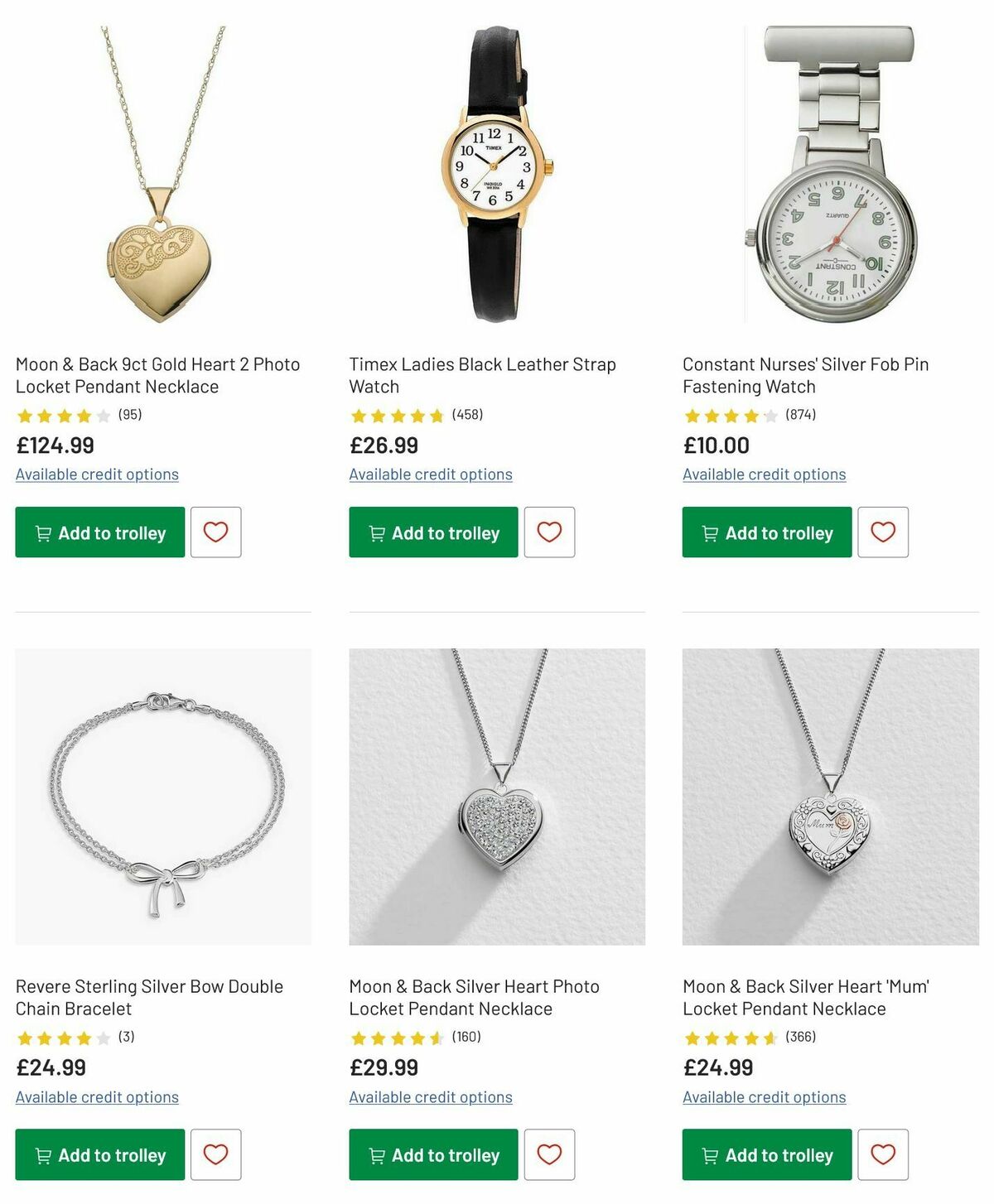
Task: Click the trolley icon on the Timex watch button
Action: tap(379, 532)
